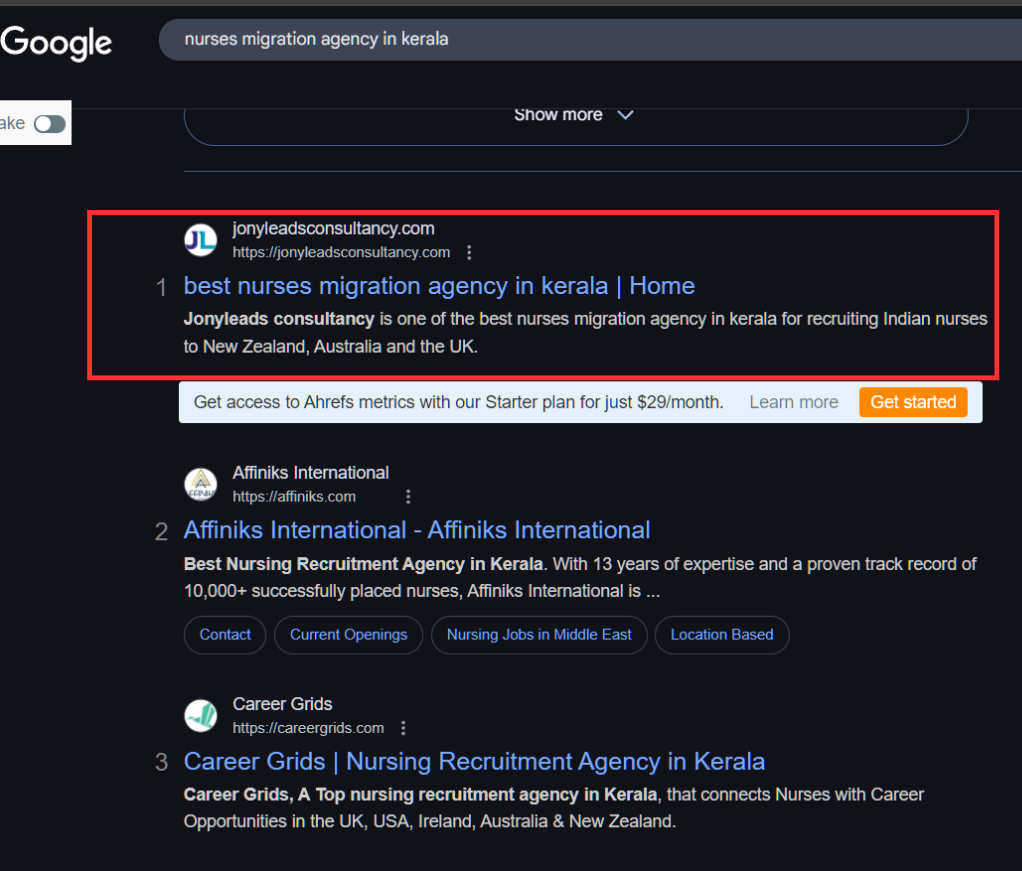The height and width of the screenshot is (871, 1022).
Task: Click the Career Grids favicon
Action: coord(201,716)
